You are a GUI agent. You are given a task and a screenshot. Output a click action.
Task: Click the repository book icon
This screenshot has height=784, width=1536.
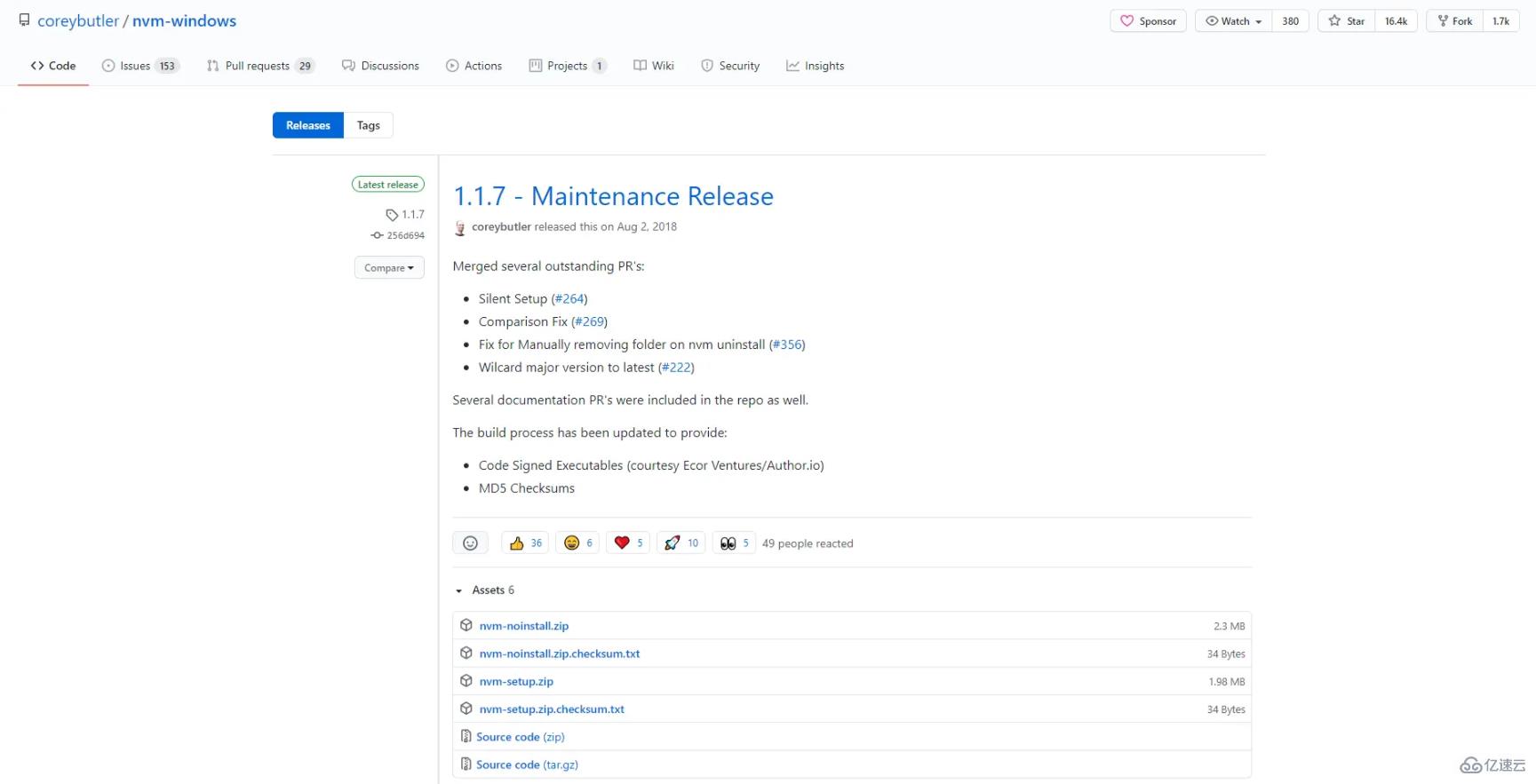click(x=24, y=20)
